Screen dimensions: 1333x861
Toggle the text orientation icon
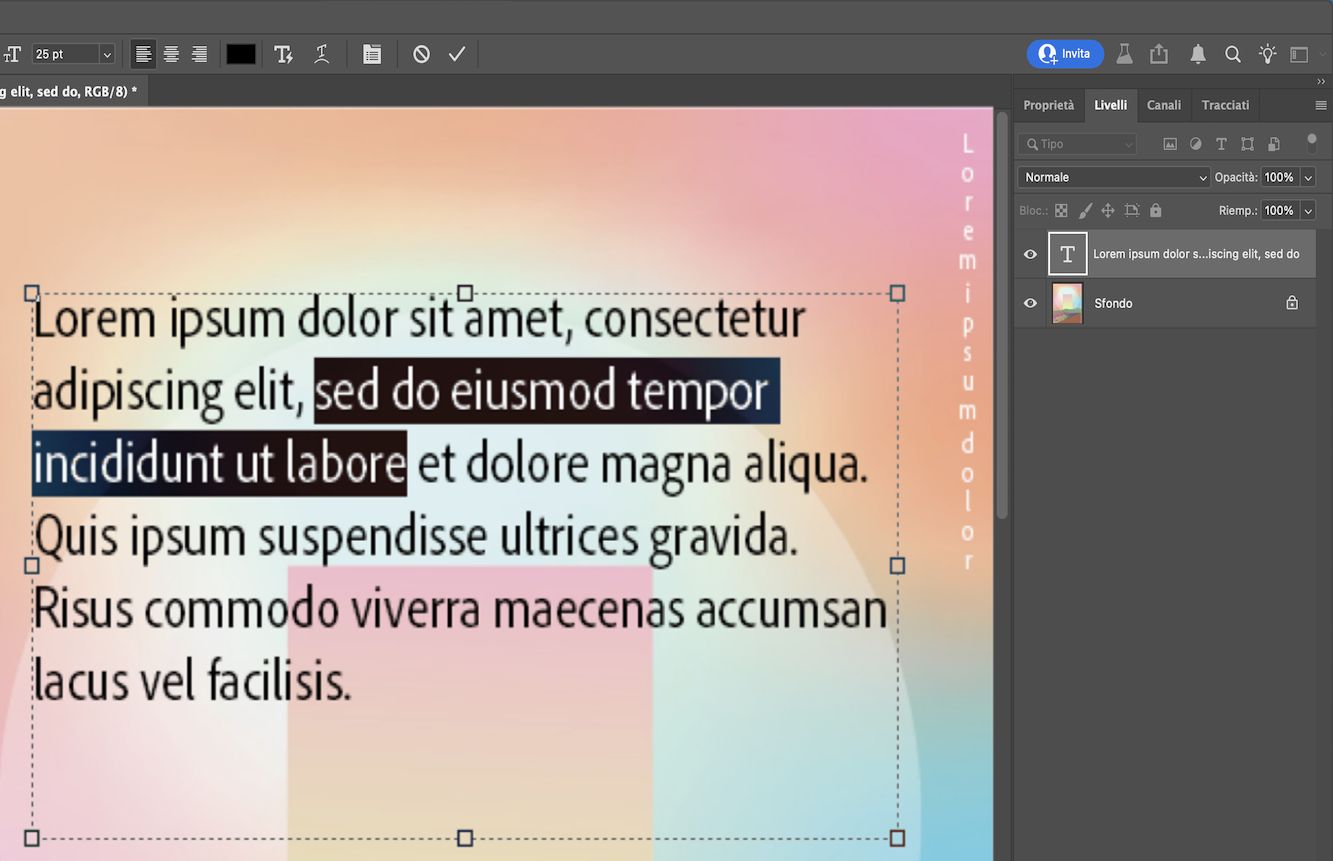click(x=12, y=53)
